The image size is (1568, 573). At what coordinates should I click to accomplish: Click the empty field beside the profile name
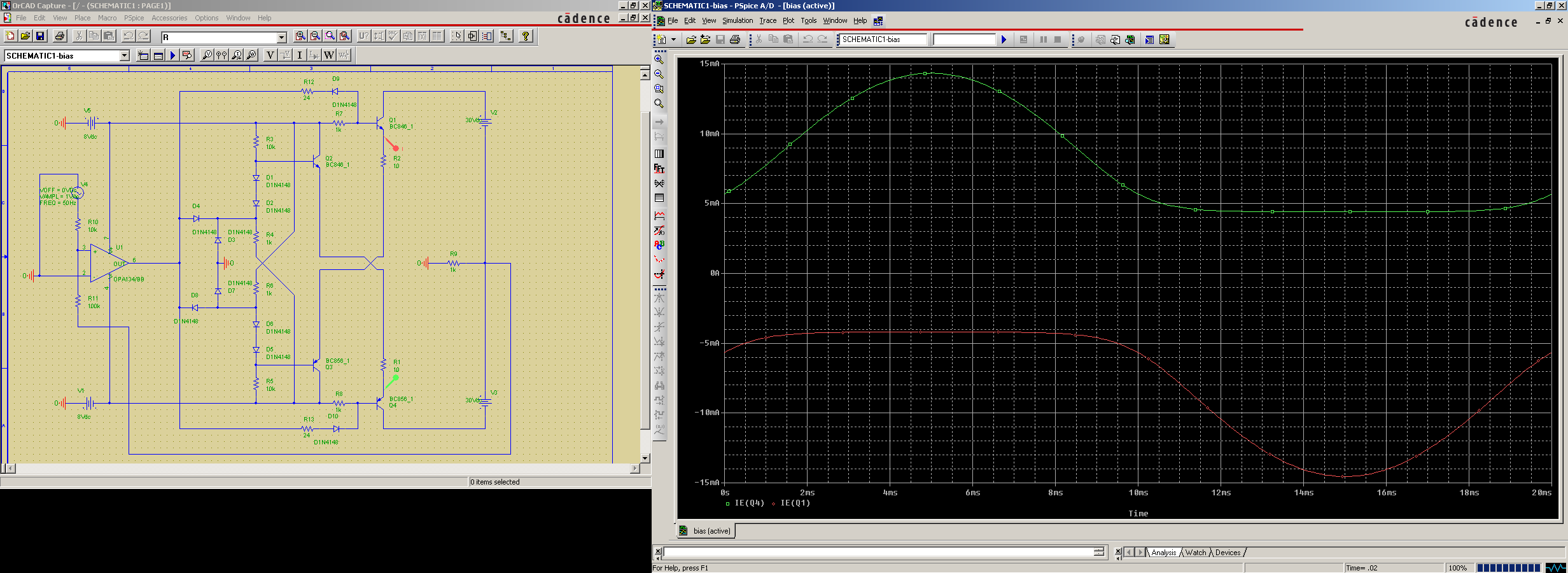(x=964, y=39)
